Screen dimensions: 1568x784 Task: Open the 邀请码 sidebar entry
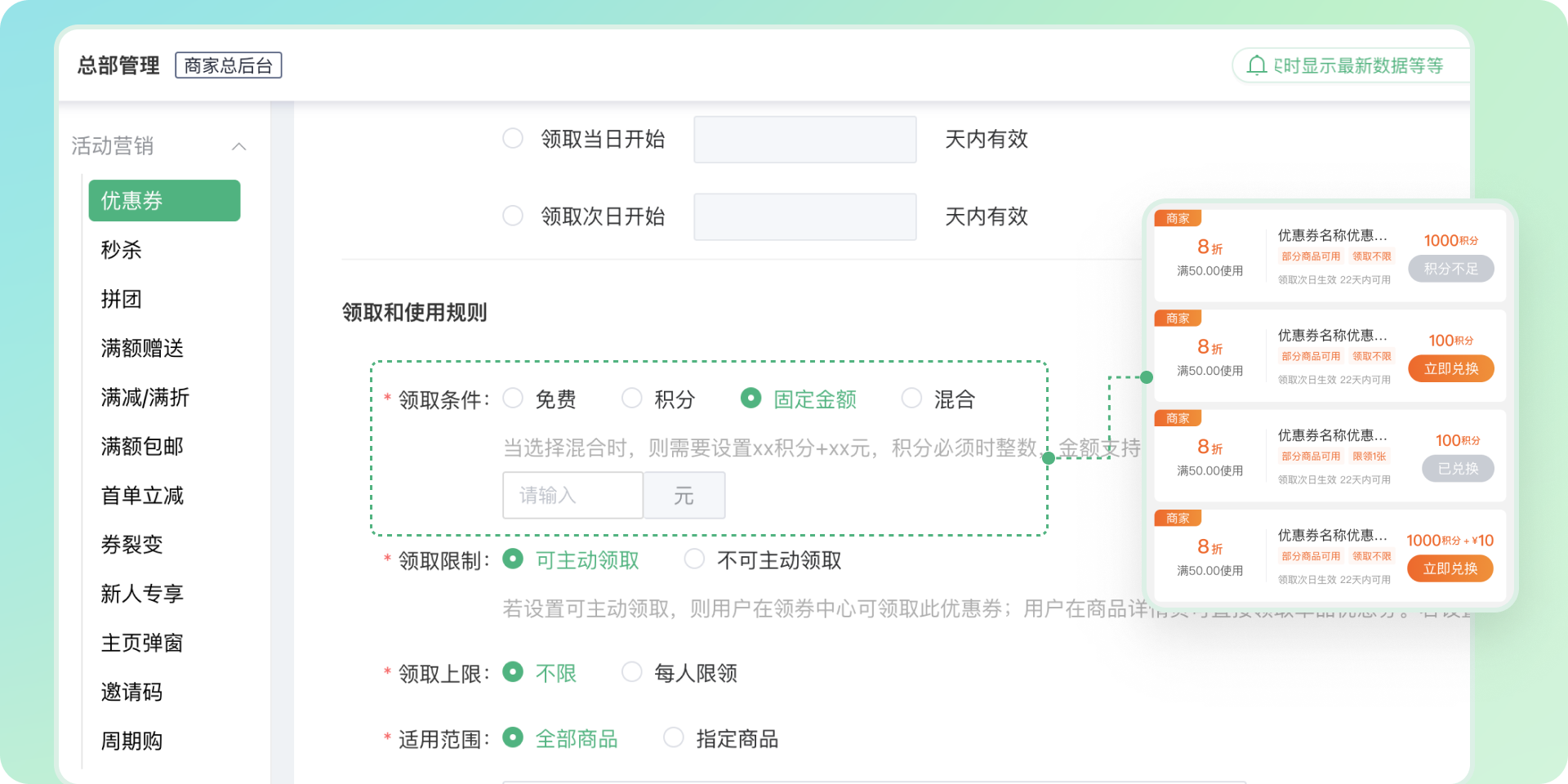131,692
